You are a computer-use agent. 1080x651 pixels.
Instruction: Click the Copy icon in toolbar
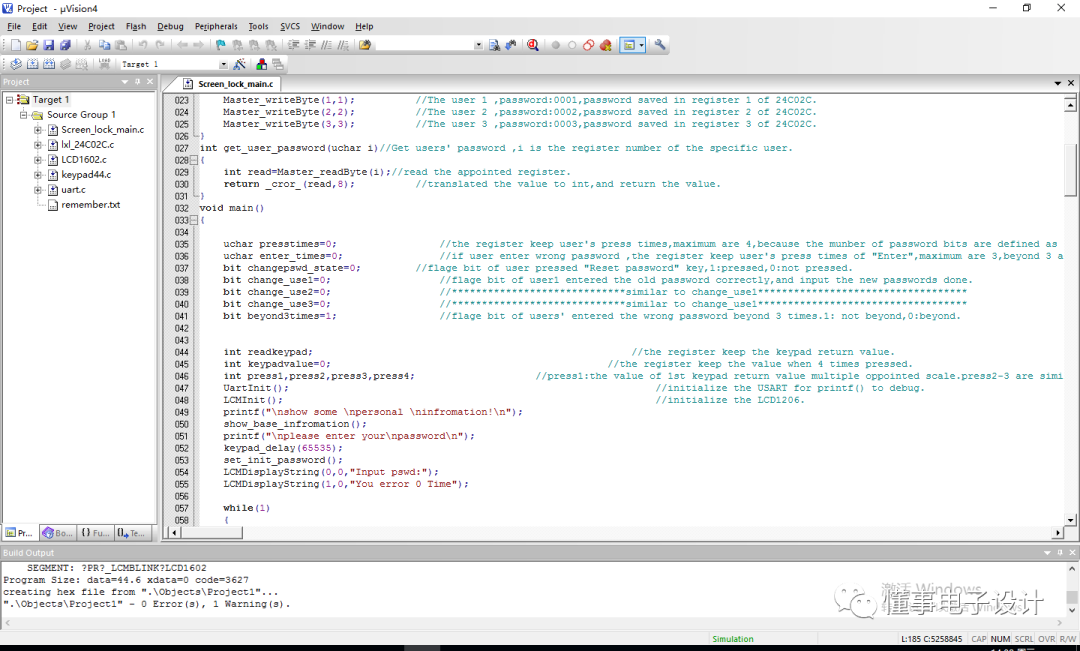104,45
